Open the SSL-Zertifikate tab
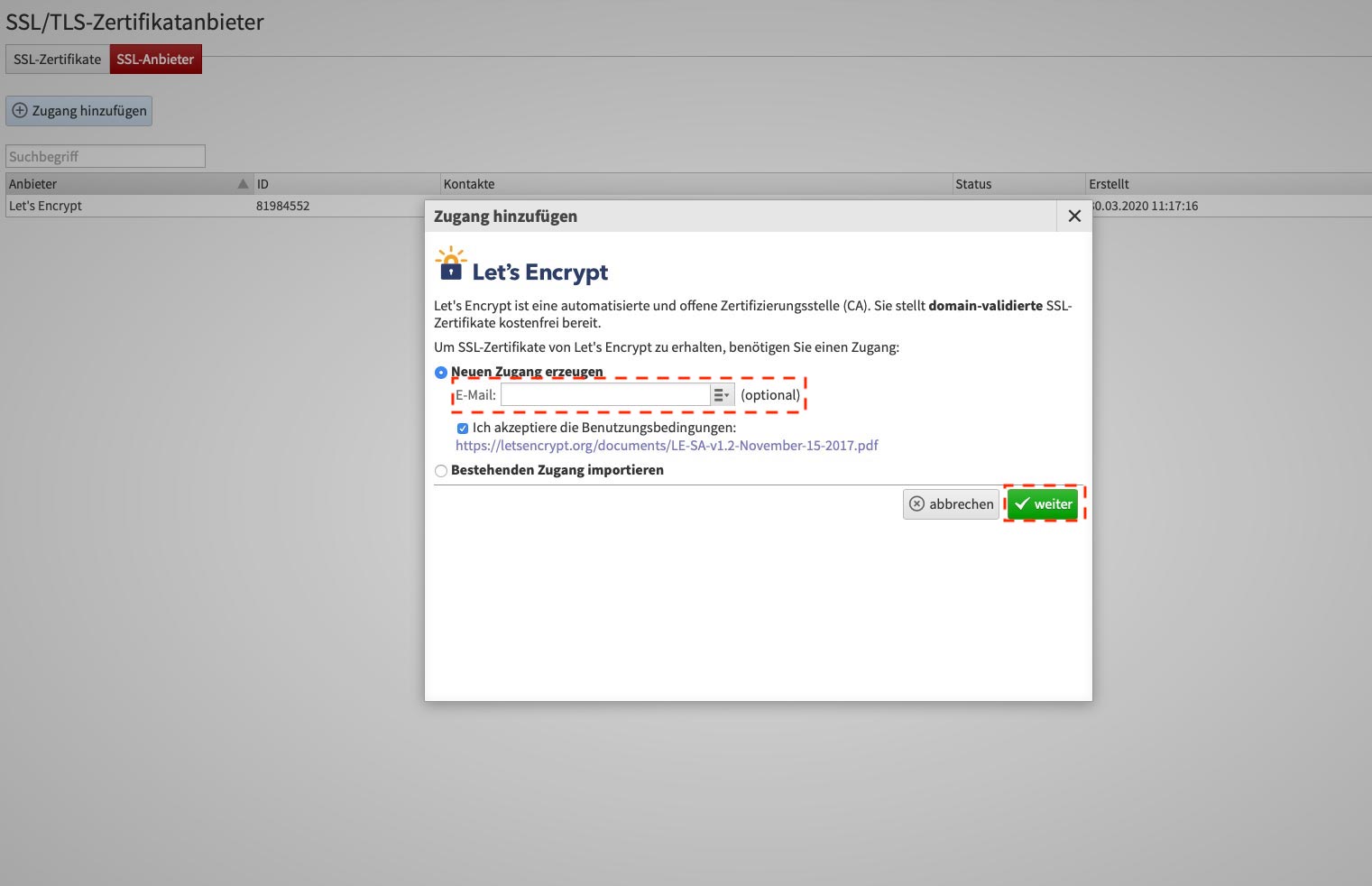The width and height of the screenshot is (1372, 886). pos(58,60)
